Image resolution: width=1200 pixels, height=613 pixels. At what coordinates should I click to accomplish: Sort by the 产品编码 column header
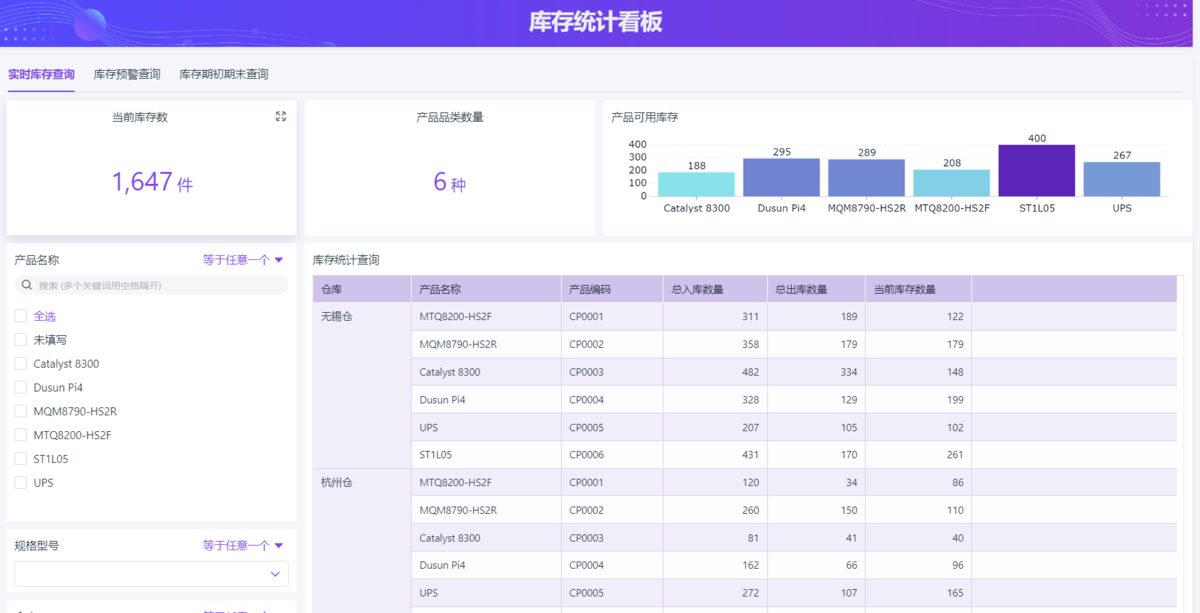(612, 289)
